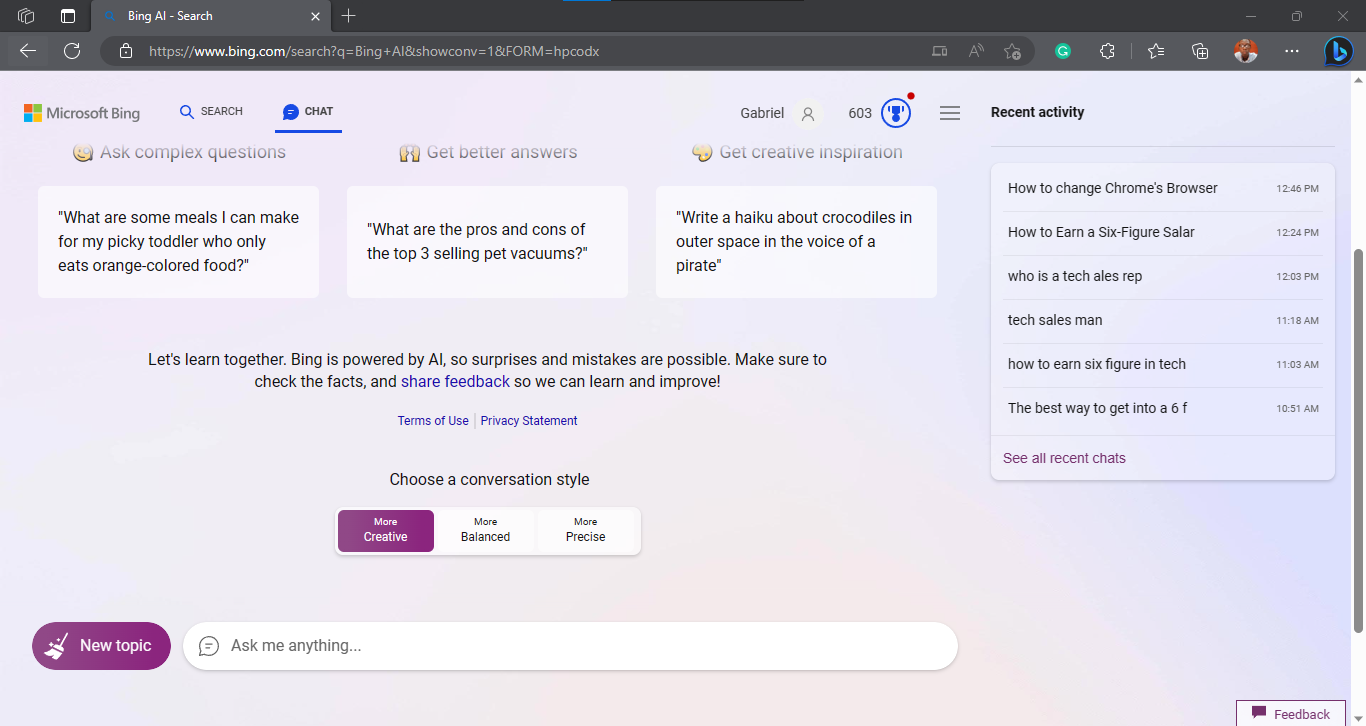Click the Get better answers heading
The width and height of the screenshot is (1366, 726).
(x=488, y=152)
